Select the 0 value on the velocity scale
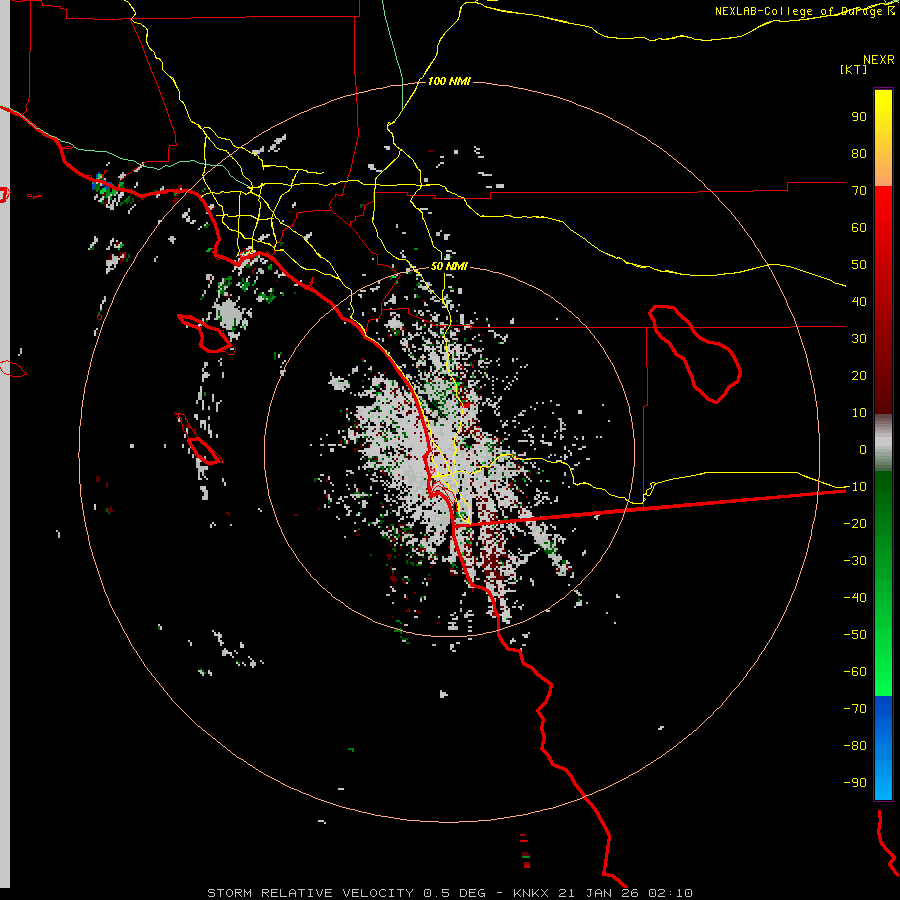Viewport: 900px width, 900px height. (x=863, y=450)
